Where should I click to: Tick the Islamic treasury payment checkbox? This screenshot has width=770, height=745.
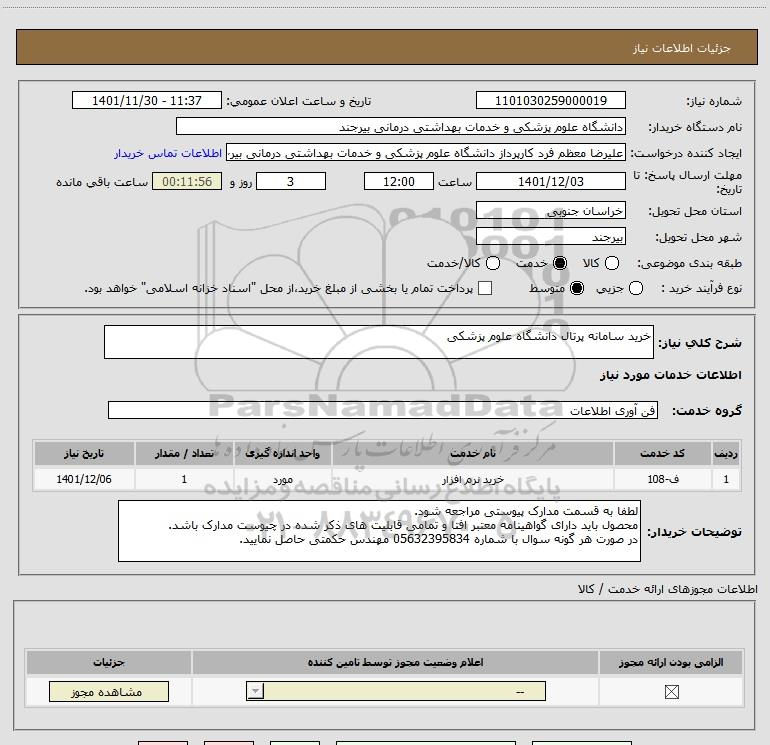(485, 288)
